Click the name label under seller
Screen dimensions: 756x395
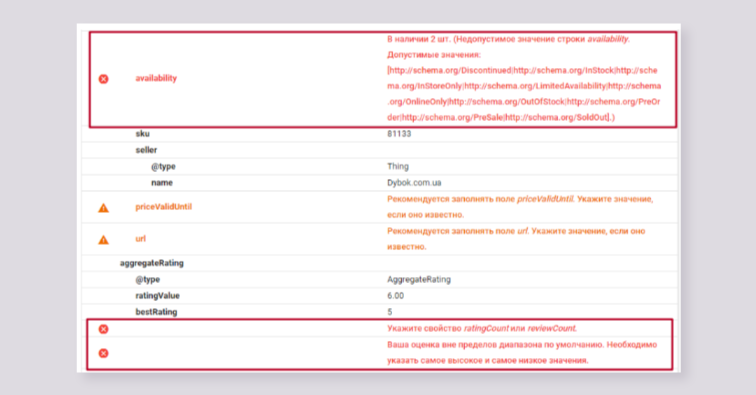(162, 183)
